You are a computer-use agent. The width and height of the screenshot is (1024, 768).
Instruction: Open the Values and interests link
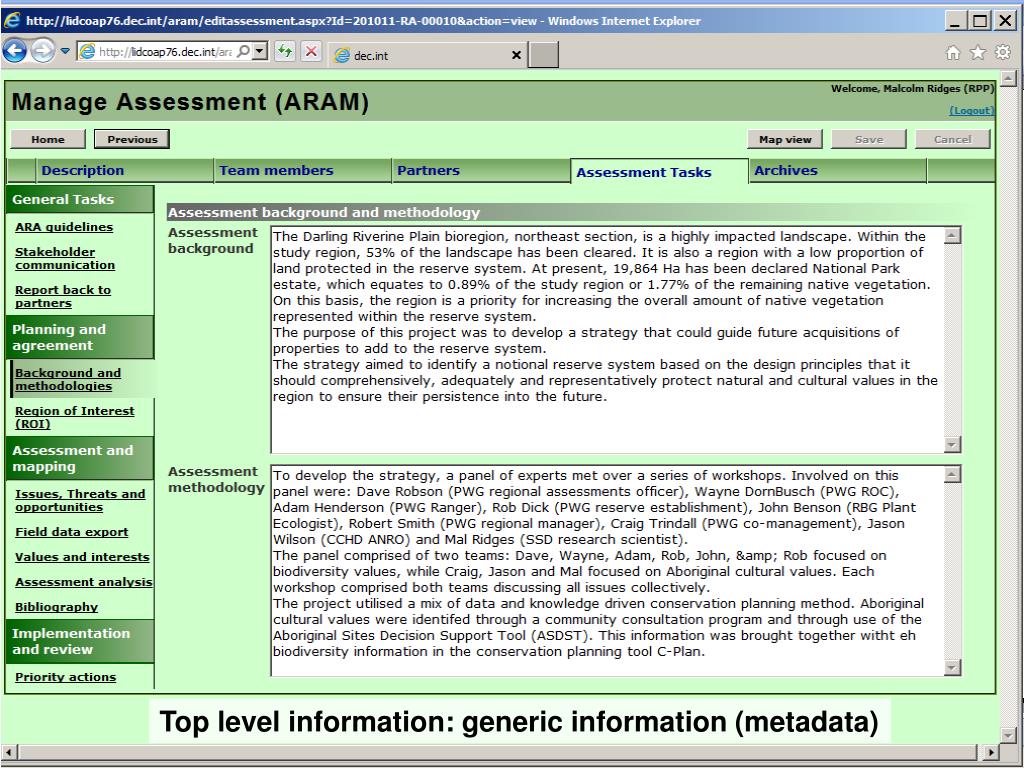click(x=82, y=557)
